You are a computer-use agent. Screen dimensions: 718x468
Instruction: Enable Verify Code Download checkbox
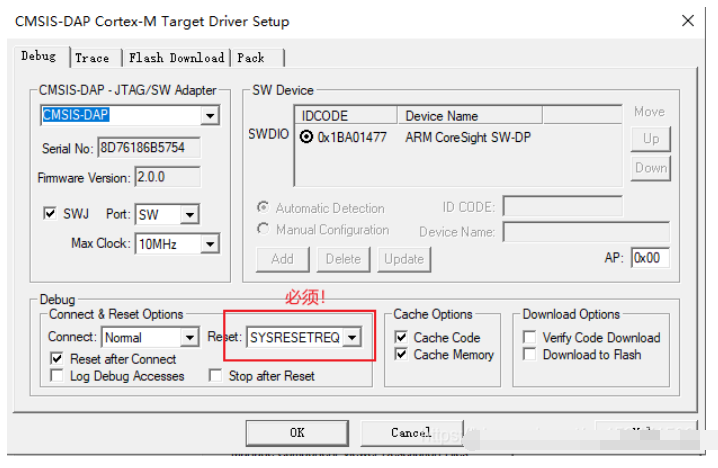tap(530, 337)
